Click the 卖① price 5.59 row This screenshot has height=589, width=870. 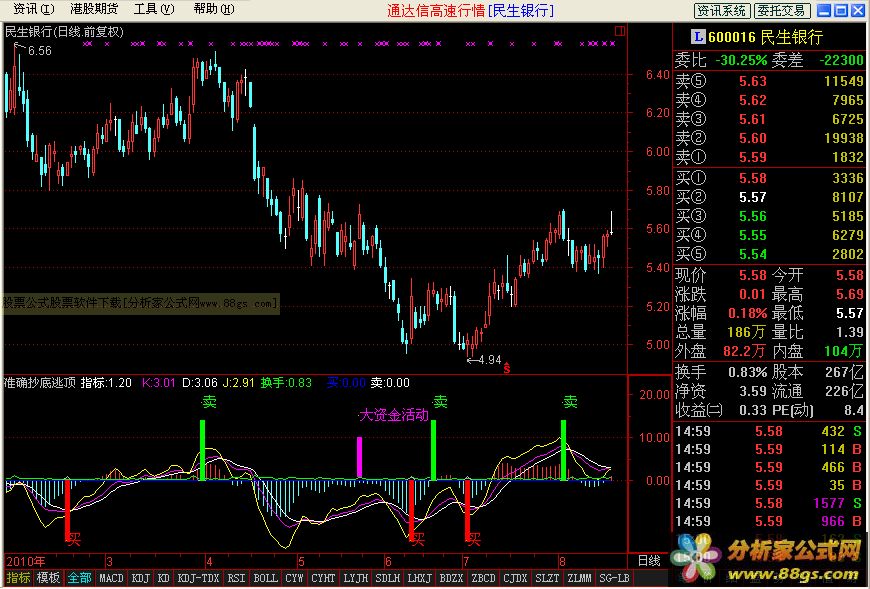point(769,157)
